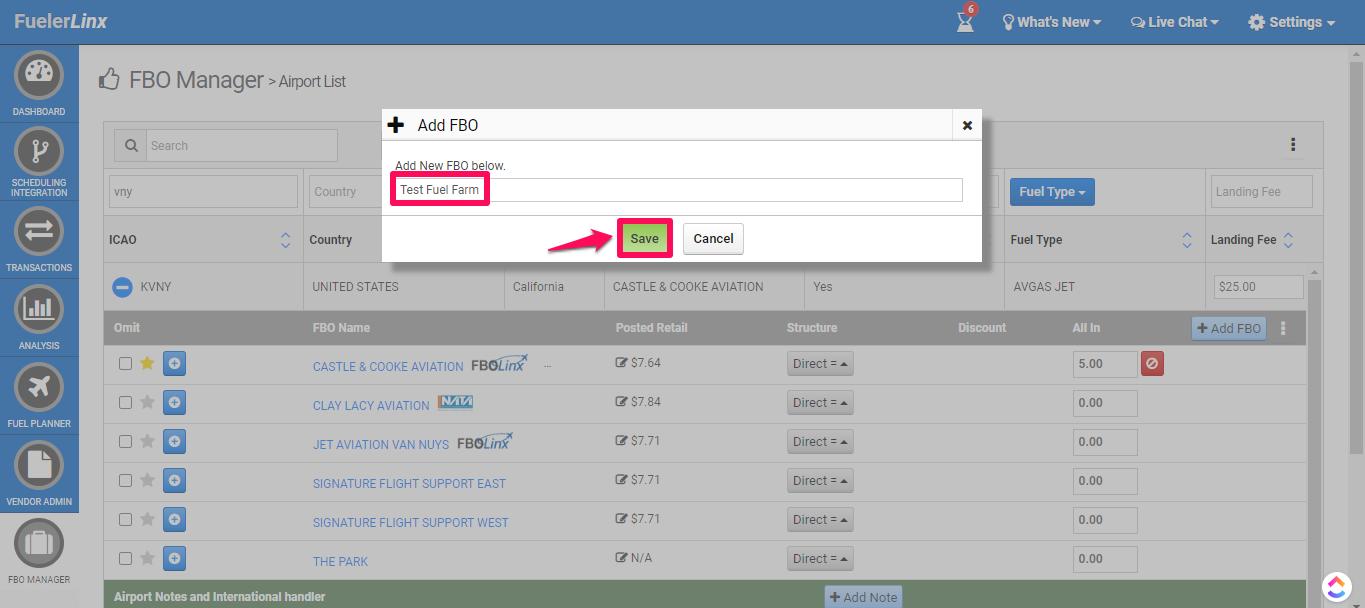This screenshot has width=1365, height=608.
Task: Click the search magnifier icon
Action: click(x=131, y=145)
